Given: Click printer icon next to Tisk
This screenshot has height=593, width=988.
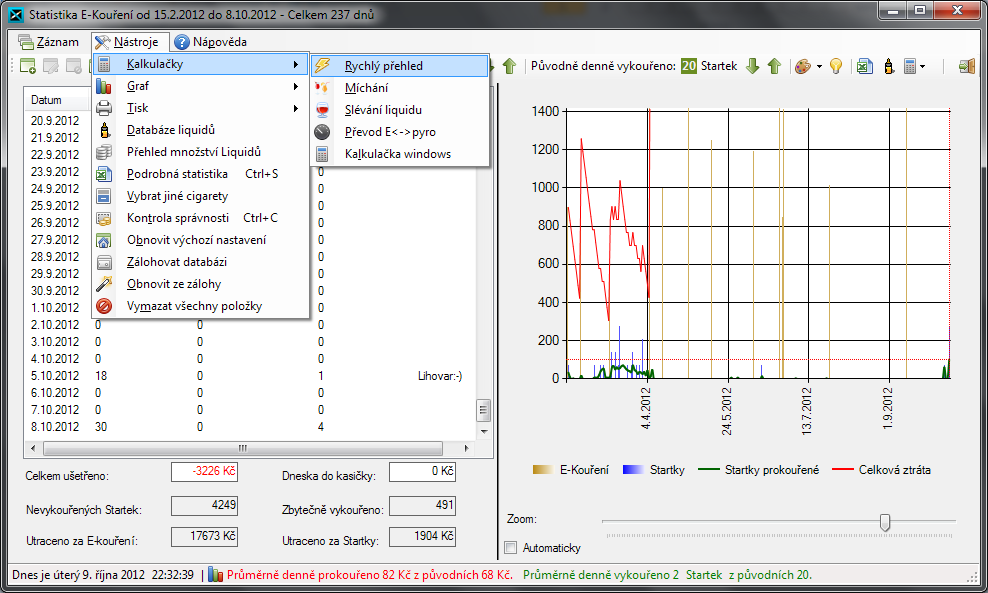Looking at the screenshot, I should coord(104,108).
